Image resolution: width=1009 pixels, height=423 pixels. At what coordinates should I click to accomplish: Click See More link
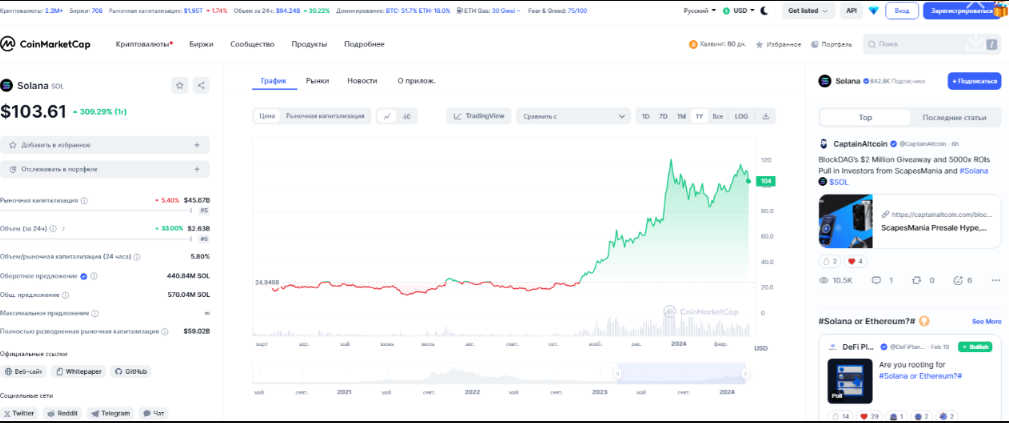(x=986, y=321)
